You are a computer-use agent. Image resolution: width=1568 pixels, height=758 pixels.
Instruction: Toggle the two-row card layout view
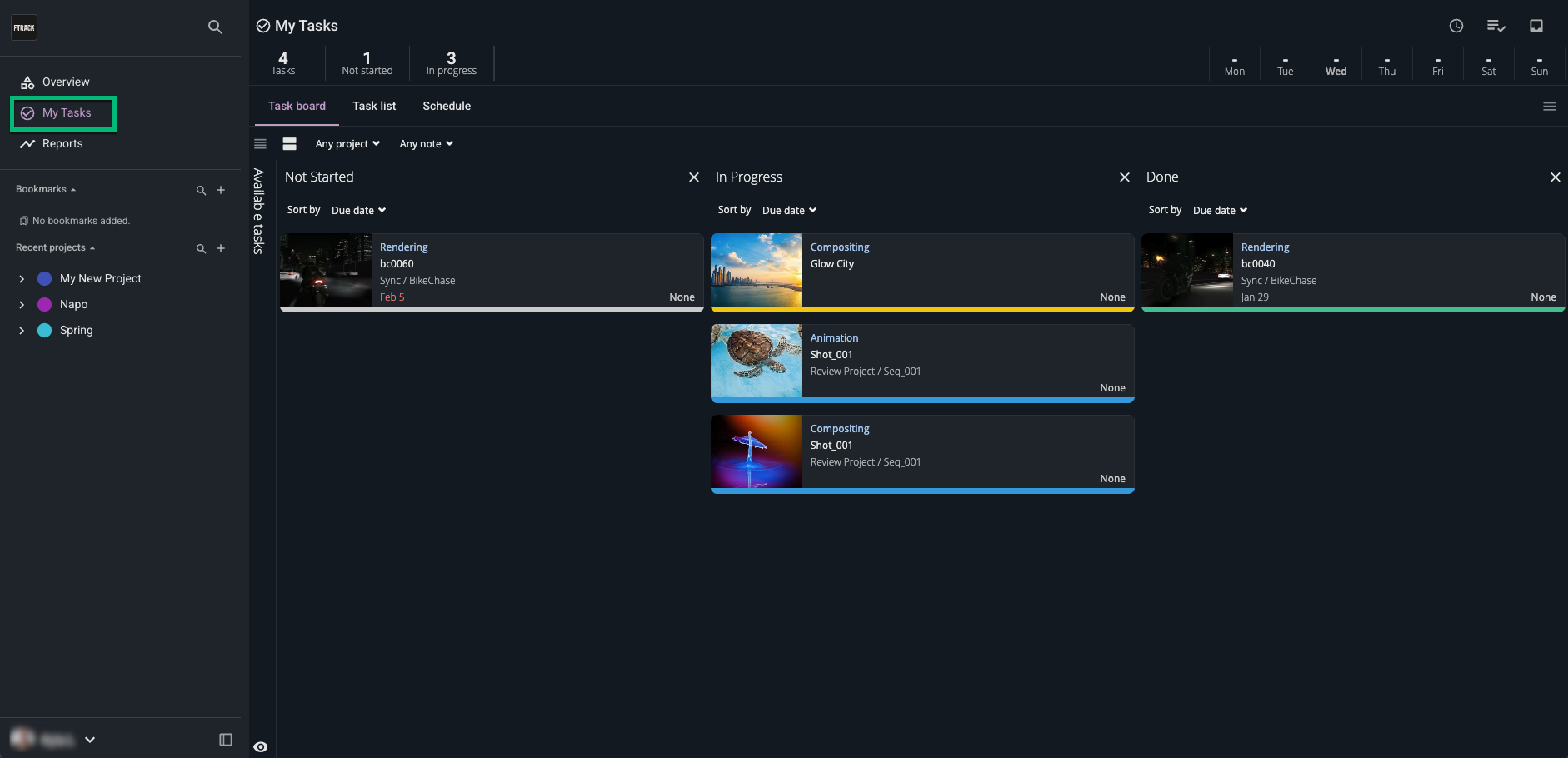point(289,143)
